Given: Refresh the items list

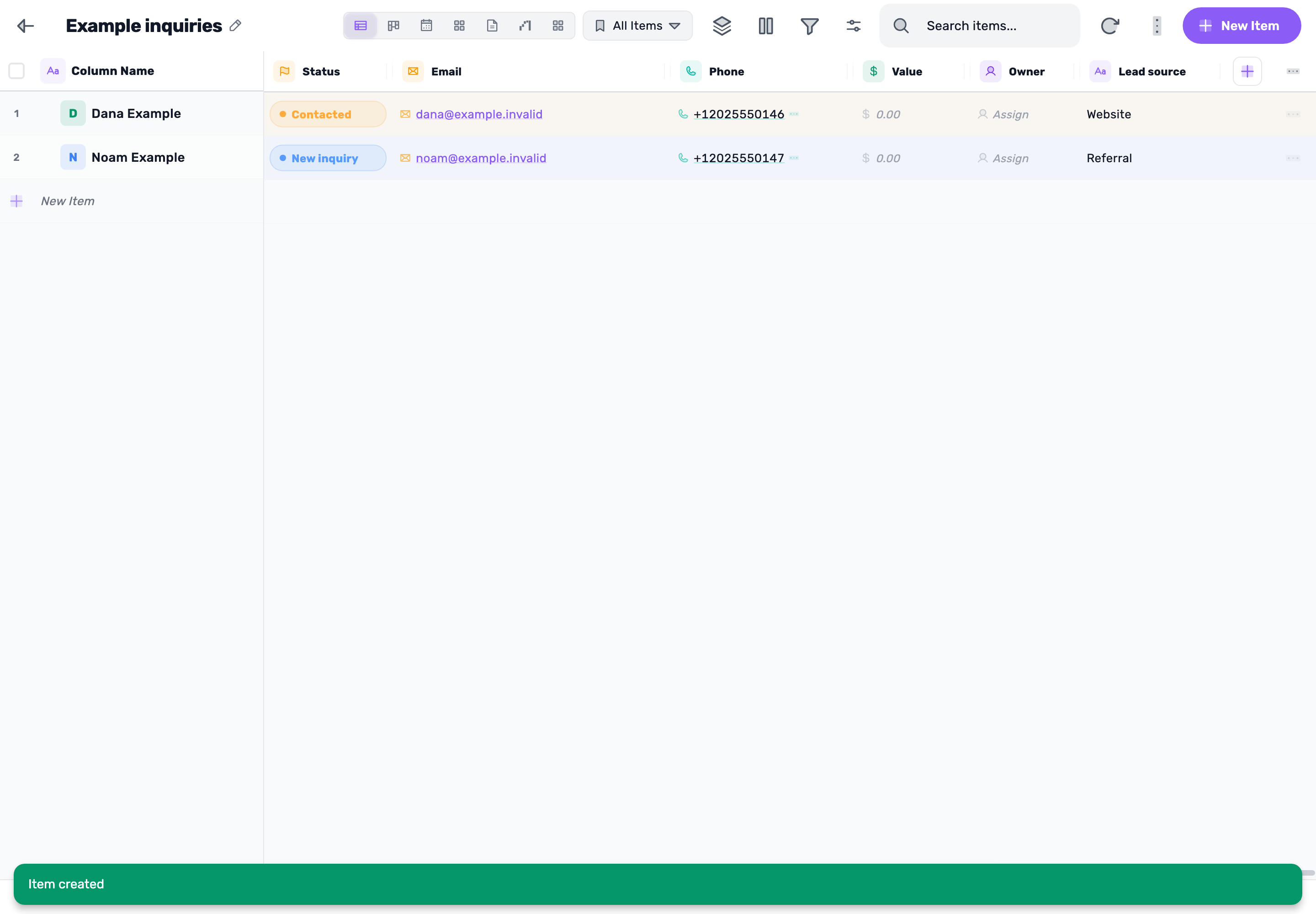Looking at the screenshot, I should tap(1109, 26).
